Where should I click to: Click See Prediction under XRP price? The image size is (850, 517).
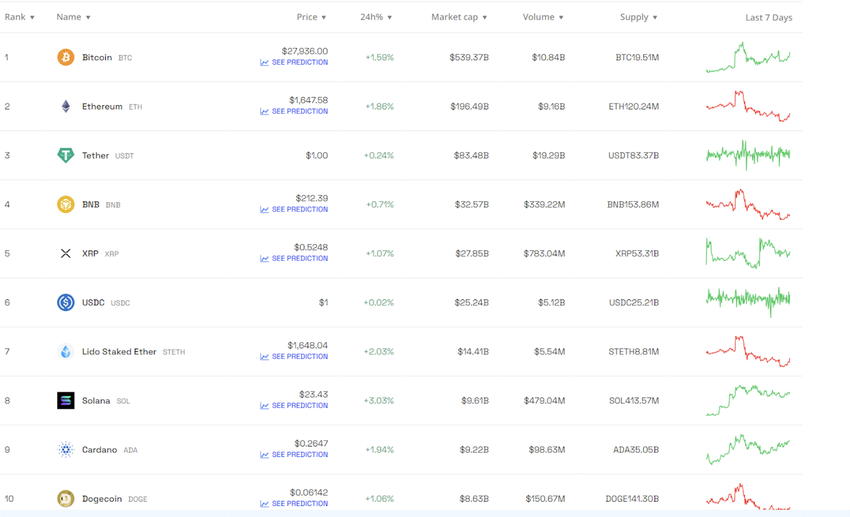(x=294, y=258)
